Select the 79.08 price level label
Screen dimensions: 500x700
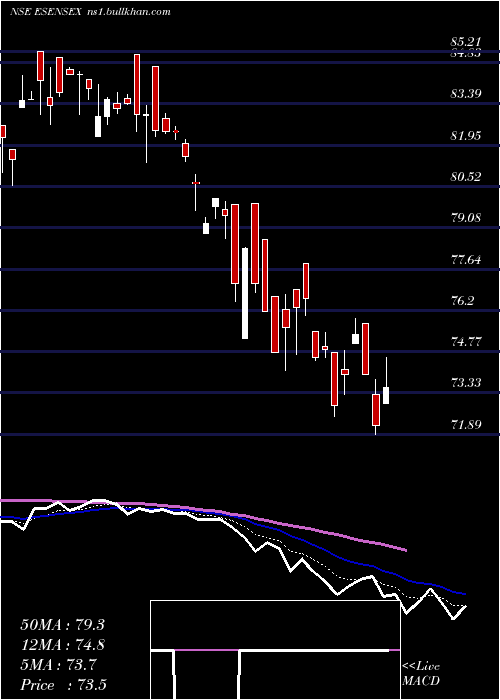tap(466, 218)
